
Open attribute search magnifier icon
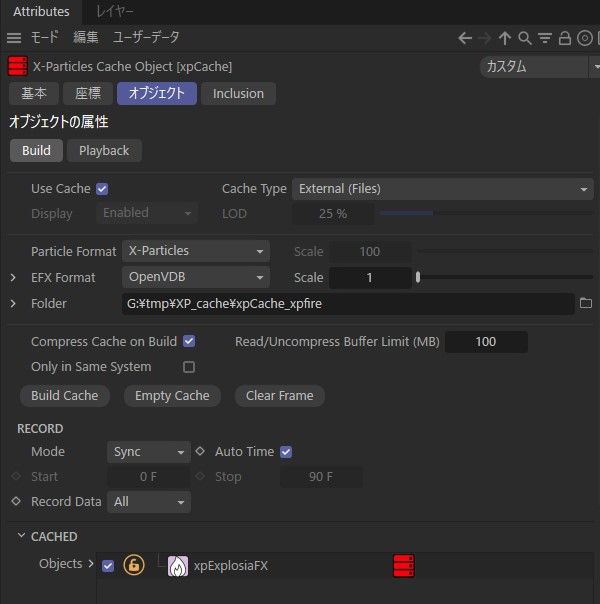point(525,38)
